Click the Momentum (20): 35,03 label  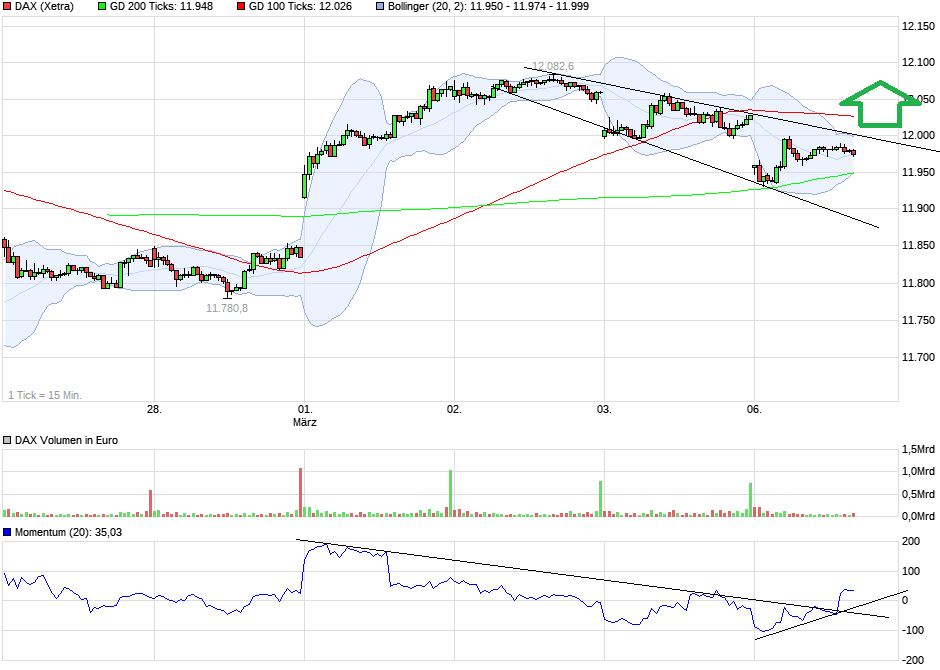pyautogui.click(x=68, y=532)
